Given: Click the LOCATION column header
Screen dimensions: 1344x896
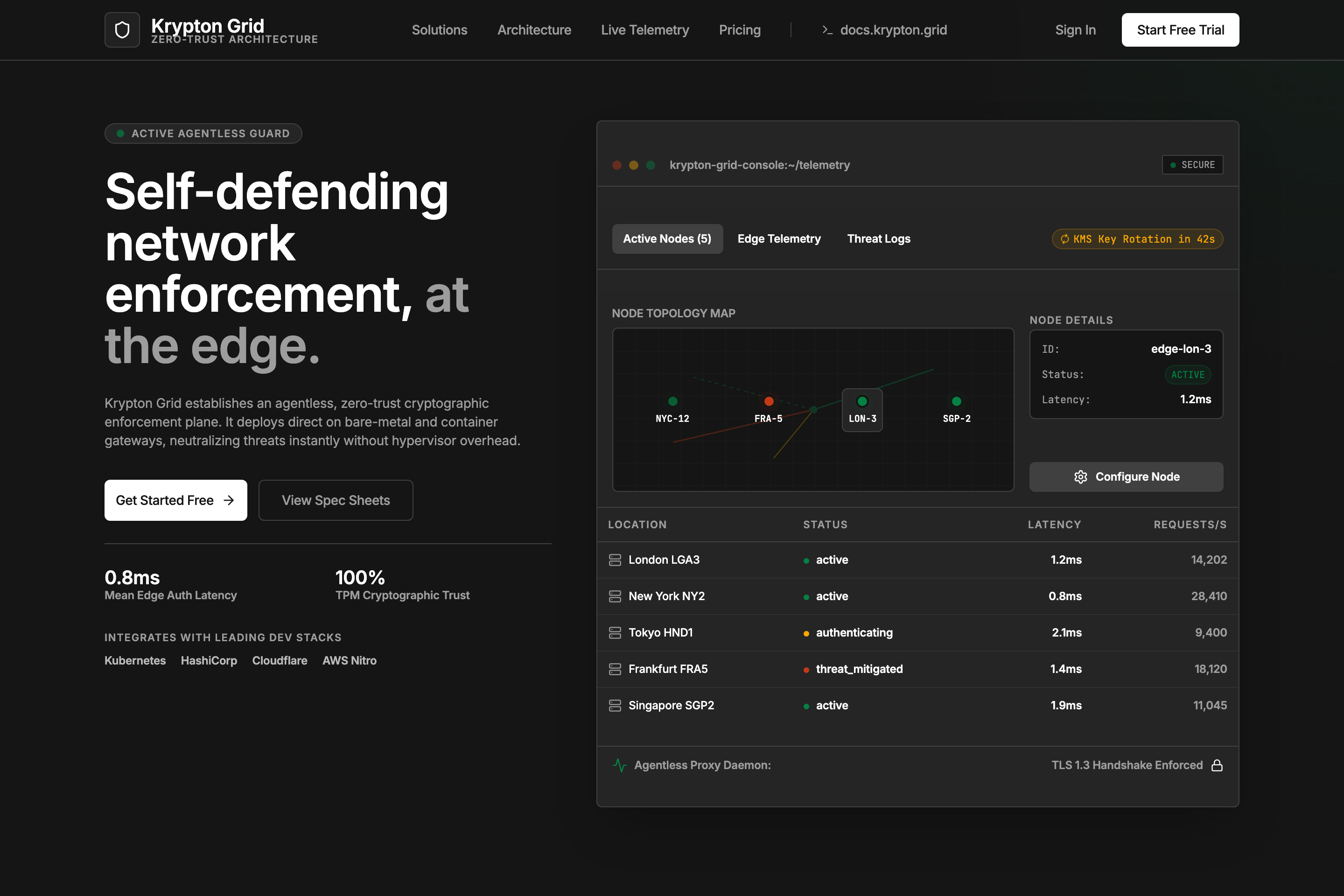Looking at the screenshot, I should pos(637,525).
